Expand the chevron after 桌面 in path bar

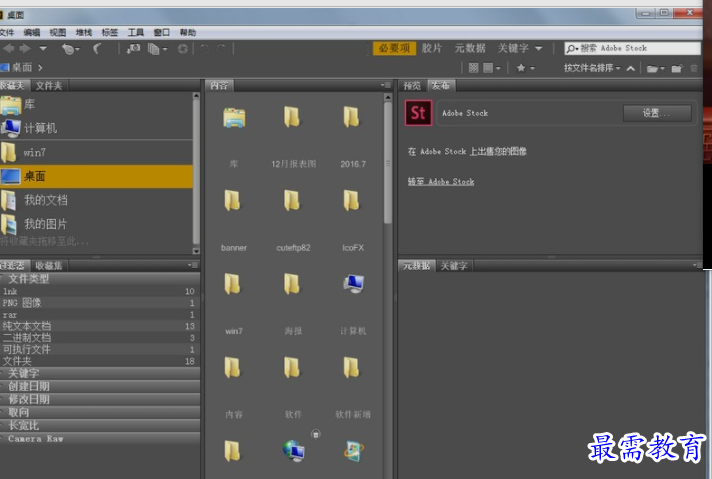[40, 68]
